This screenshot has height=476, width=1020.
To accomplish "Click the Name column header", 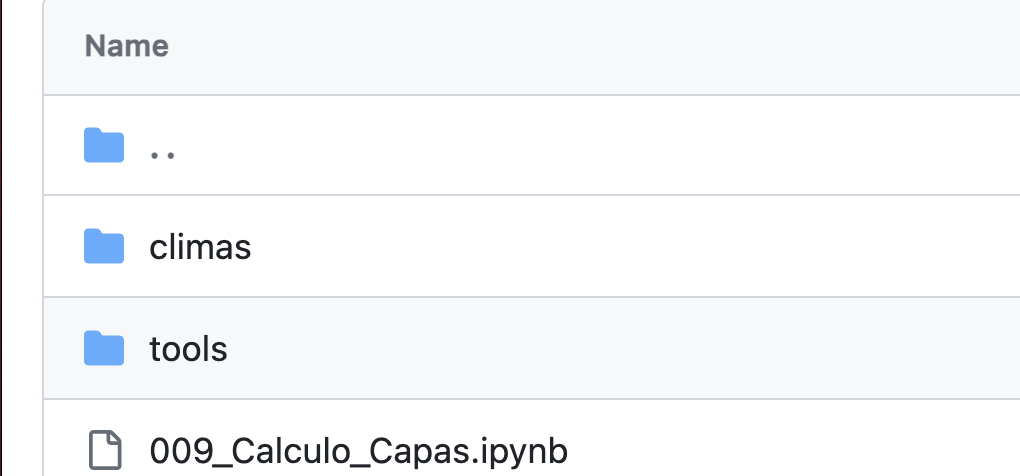I will [x=127, y=46].
